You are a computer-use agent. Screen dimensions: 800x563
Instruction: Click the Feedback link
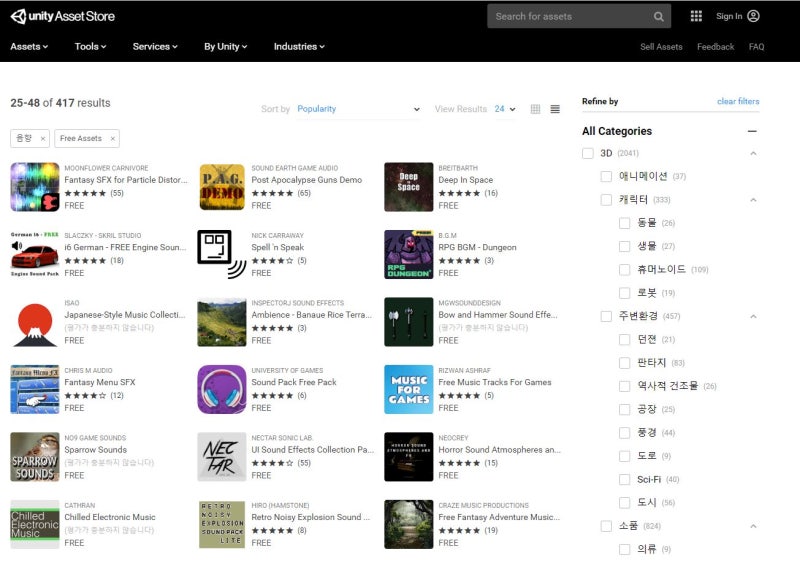(715, 46)
